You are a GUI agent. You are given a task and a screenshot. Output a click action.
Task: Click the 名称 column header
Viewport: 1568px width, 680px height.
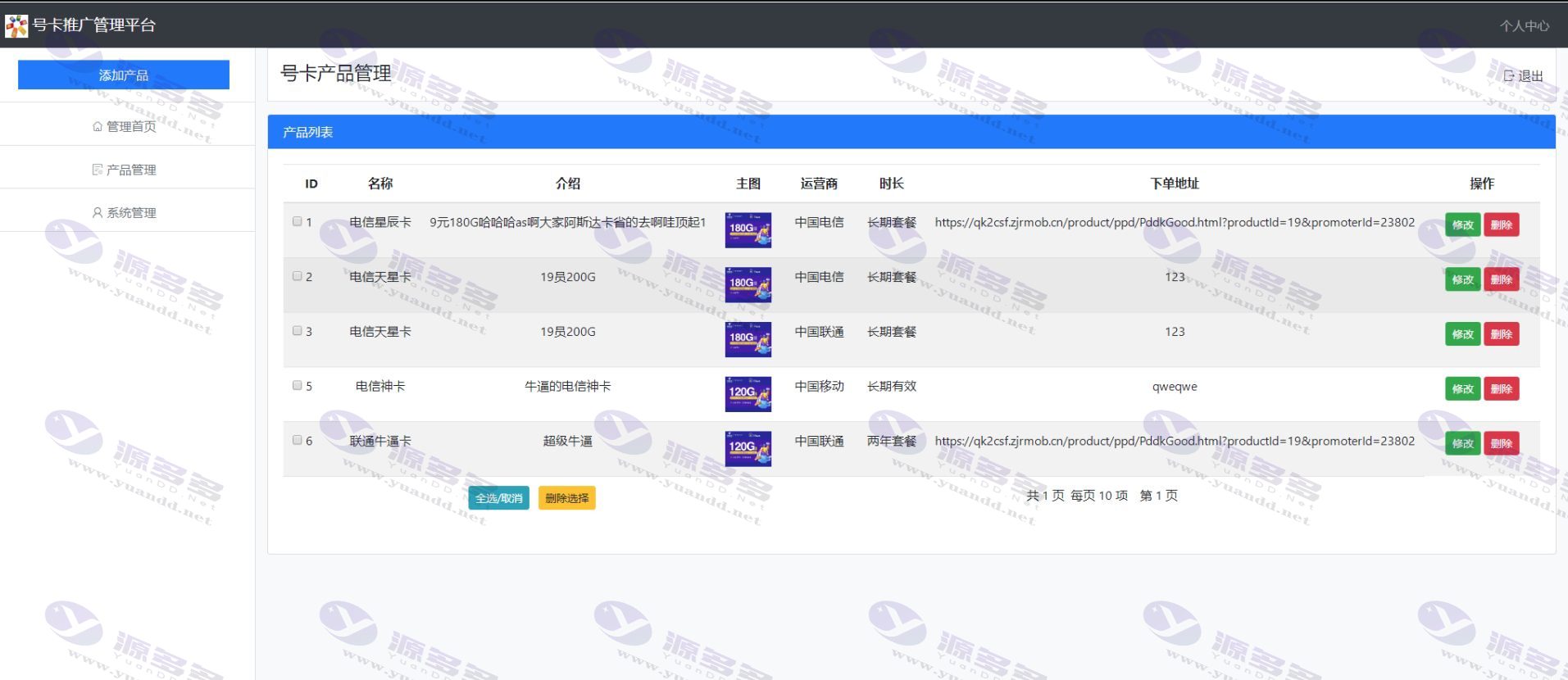(x=380, y=184)
